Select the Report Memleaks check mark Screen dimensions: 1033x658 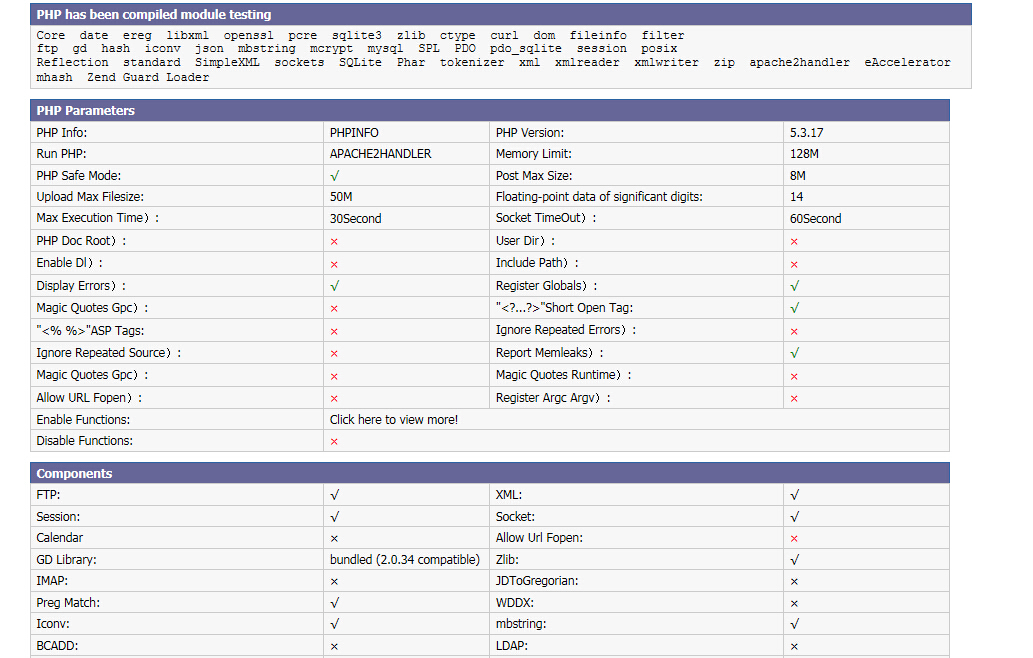794,353
